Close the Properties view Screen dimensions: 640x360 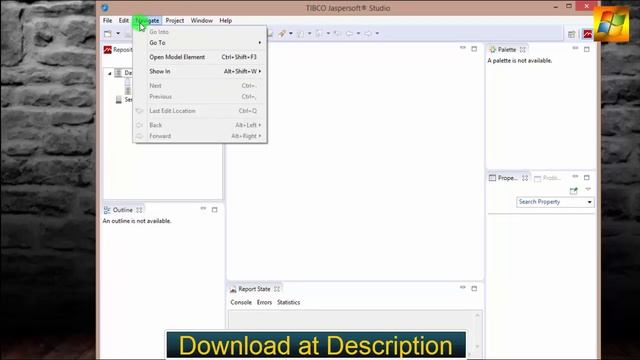click(x=525, y=178)
